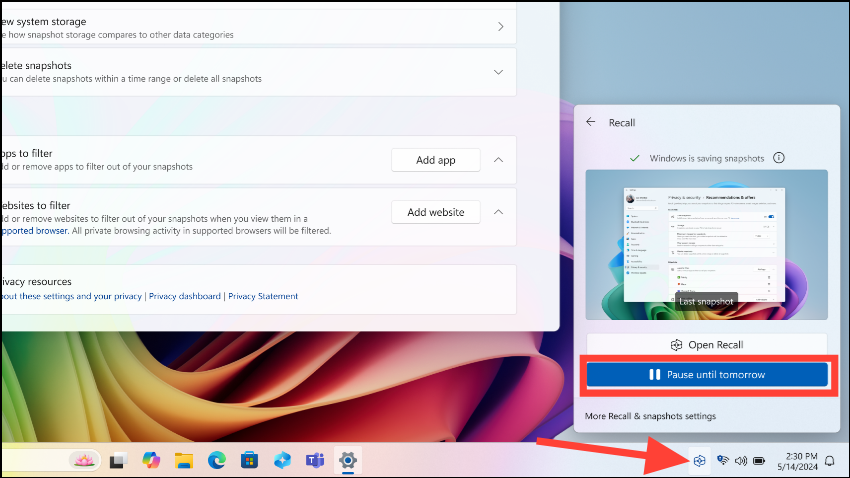The image size is (850, 478).
Task: Open settings and your privacy link
Action: tap(71, 296)
